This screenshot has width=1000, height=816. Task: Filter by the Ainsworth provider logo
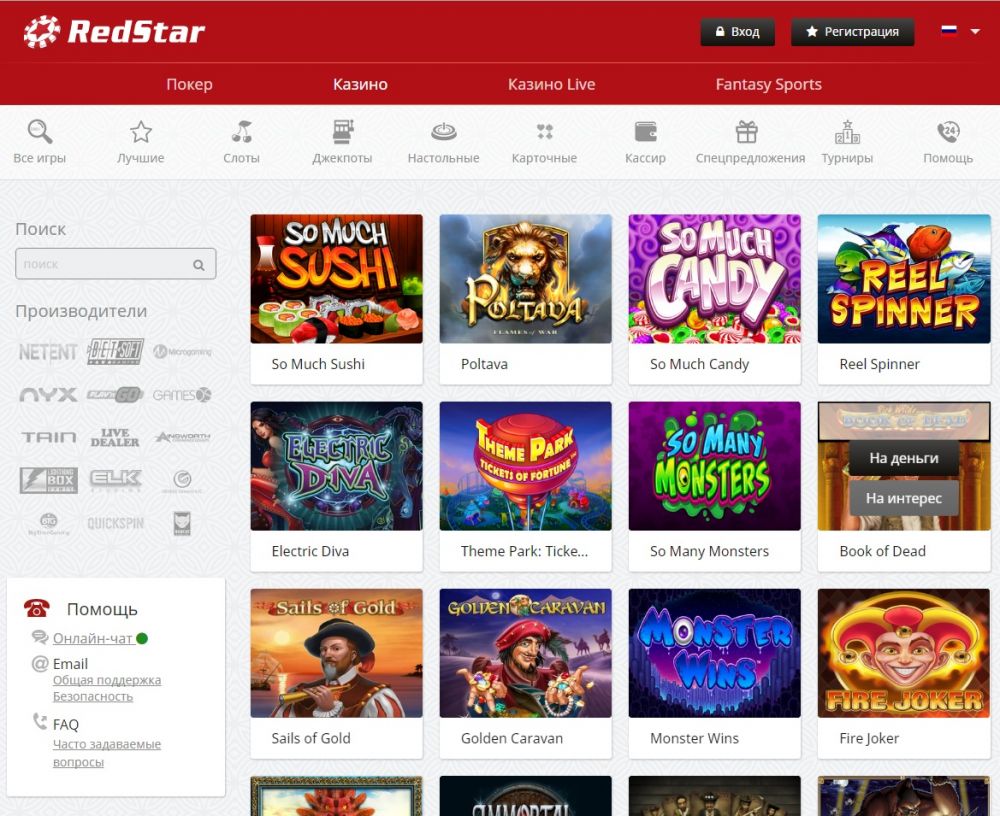point(182,437)
